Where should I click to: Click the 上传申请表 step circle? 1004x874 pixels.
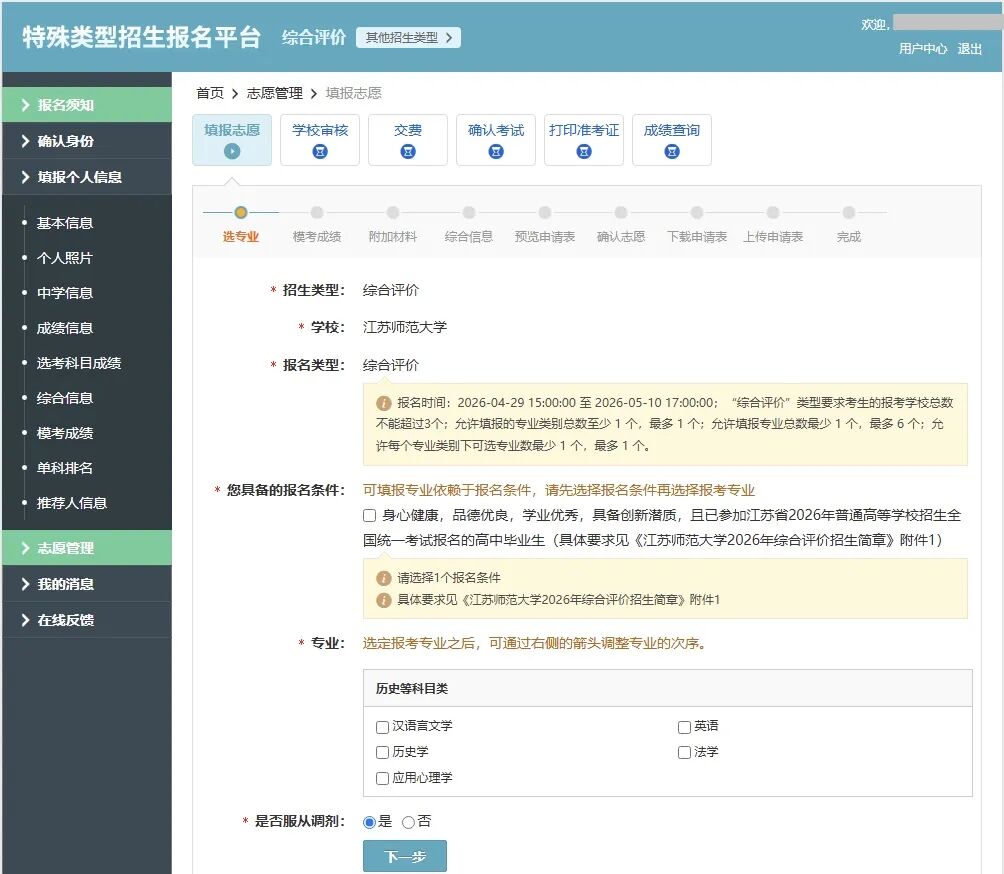[773, 212]
